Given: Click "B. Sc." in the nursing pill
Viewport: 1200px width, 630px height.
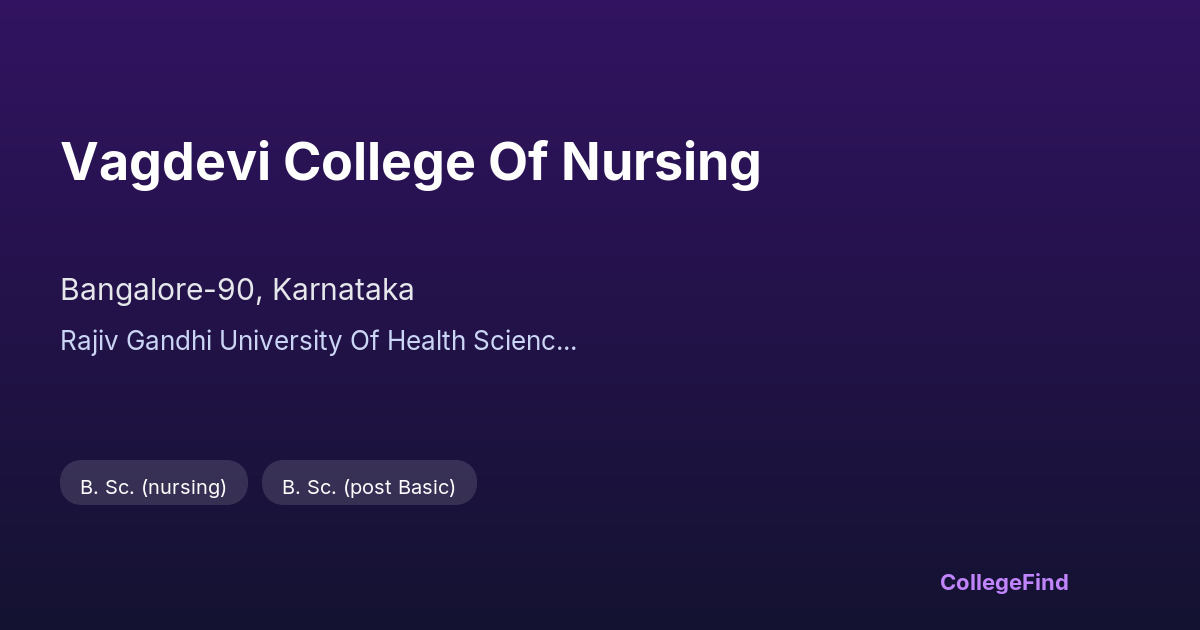Looking at the screenshot, I should coord(108,487).
